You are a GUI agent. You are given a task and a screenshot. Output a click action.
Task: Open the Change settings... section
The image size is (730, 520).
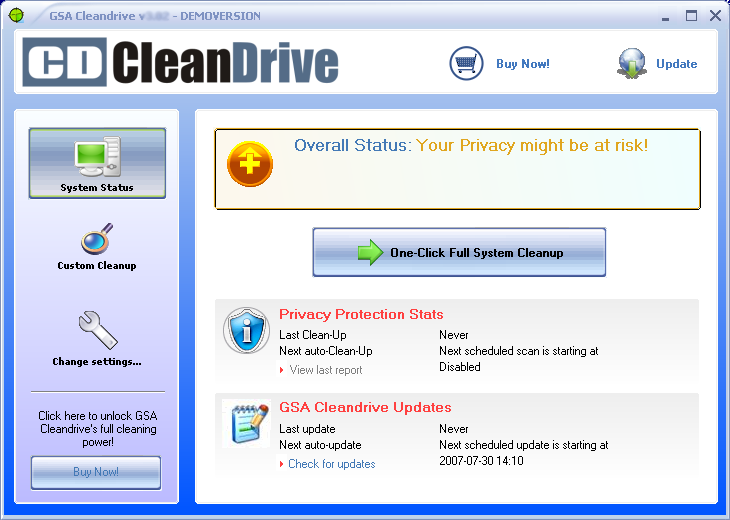point(97,362)
